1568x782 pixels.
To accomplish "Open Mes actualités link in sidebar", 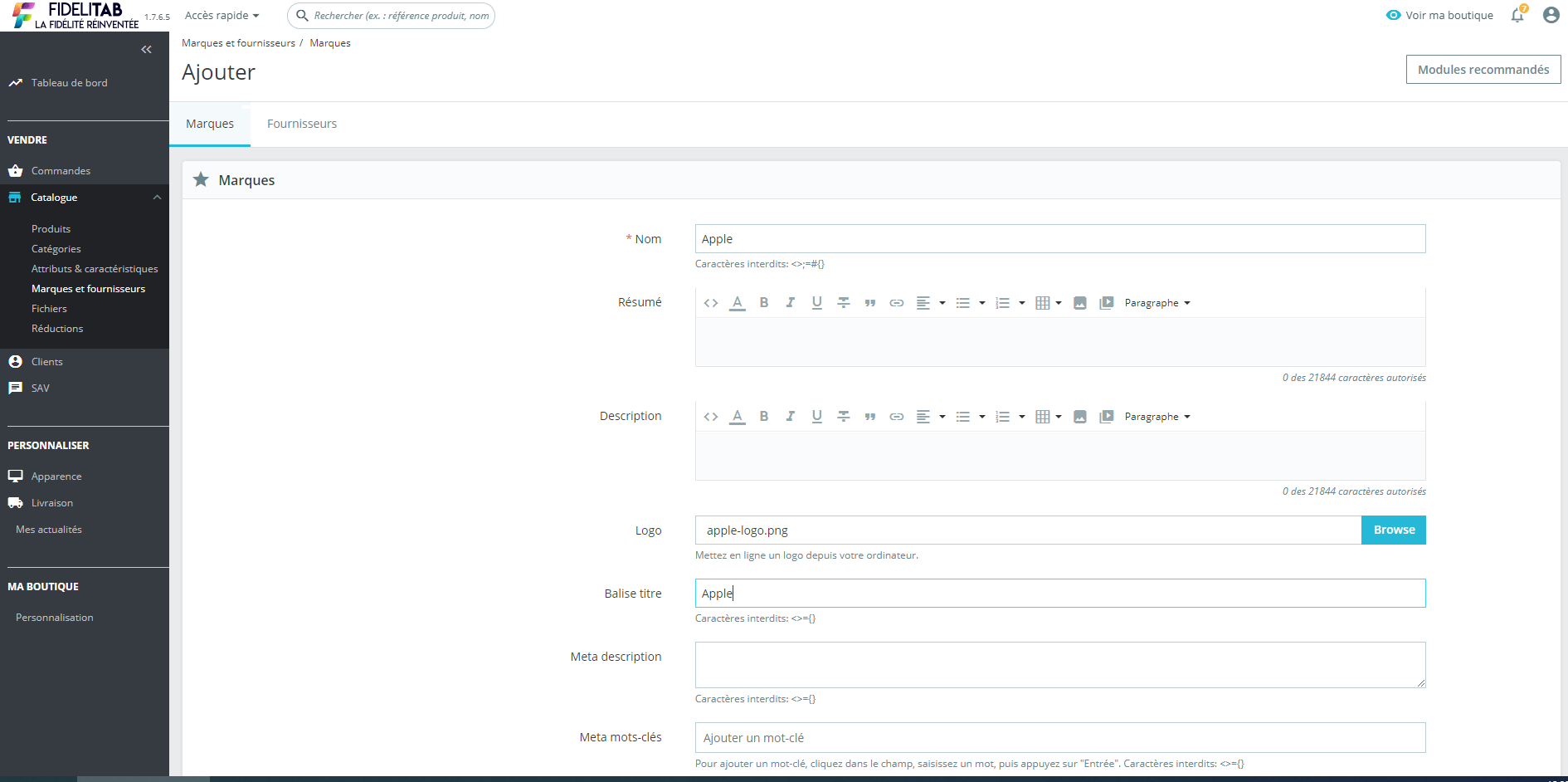I will click(49, 530).
